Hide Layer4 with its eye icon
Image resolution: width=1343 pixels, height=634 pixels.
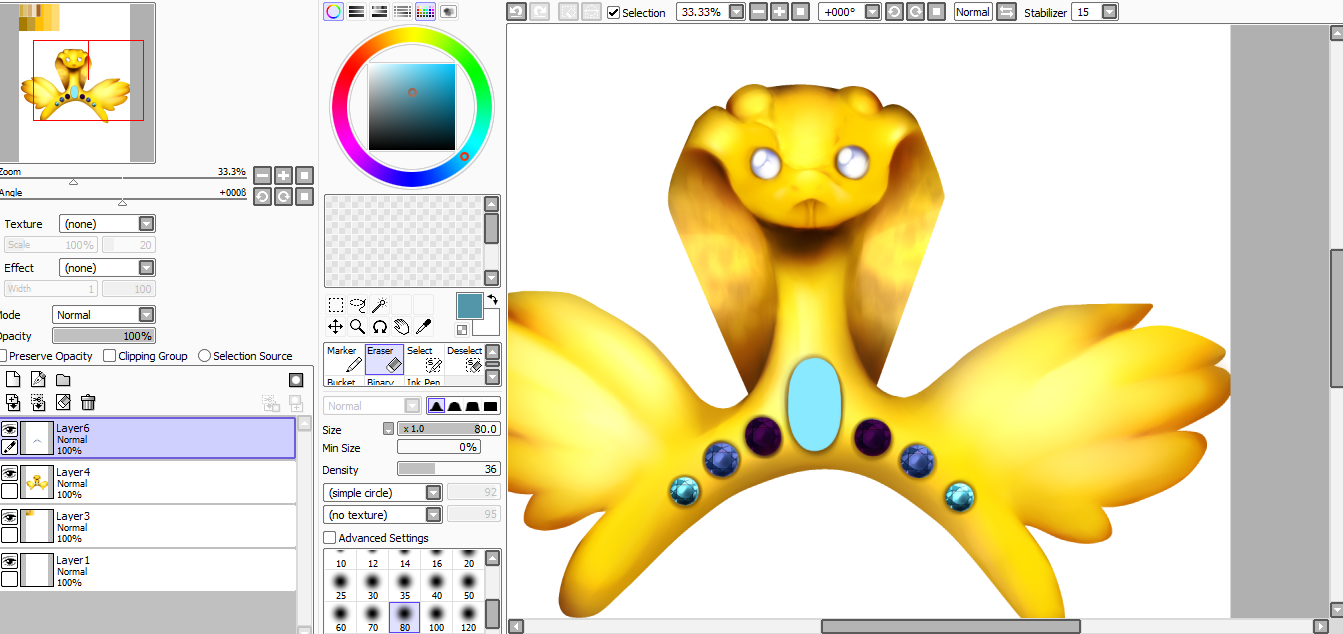tap(9, 473)
